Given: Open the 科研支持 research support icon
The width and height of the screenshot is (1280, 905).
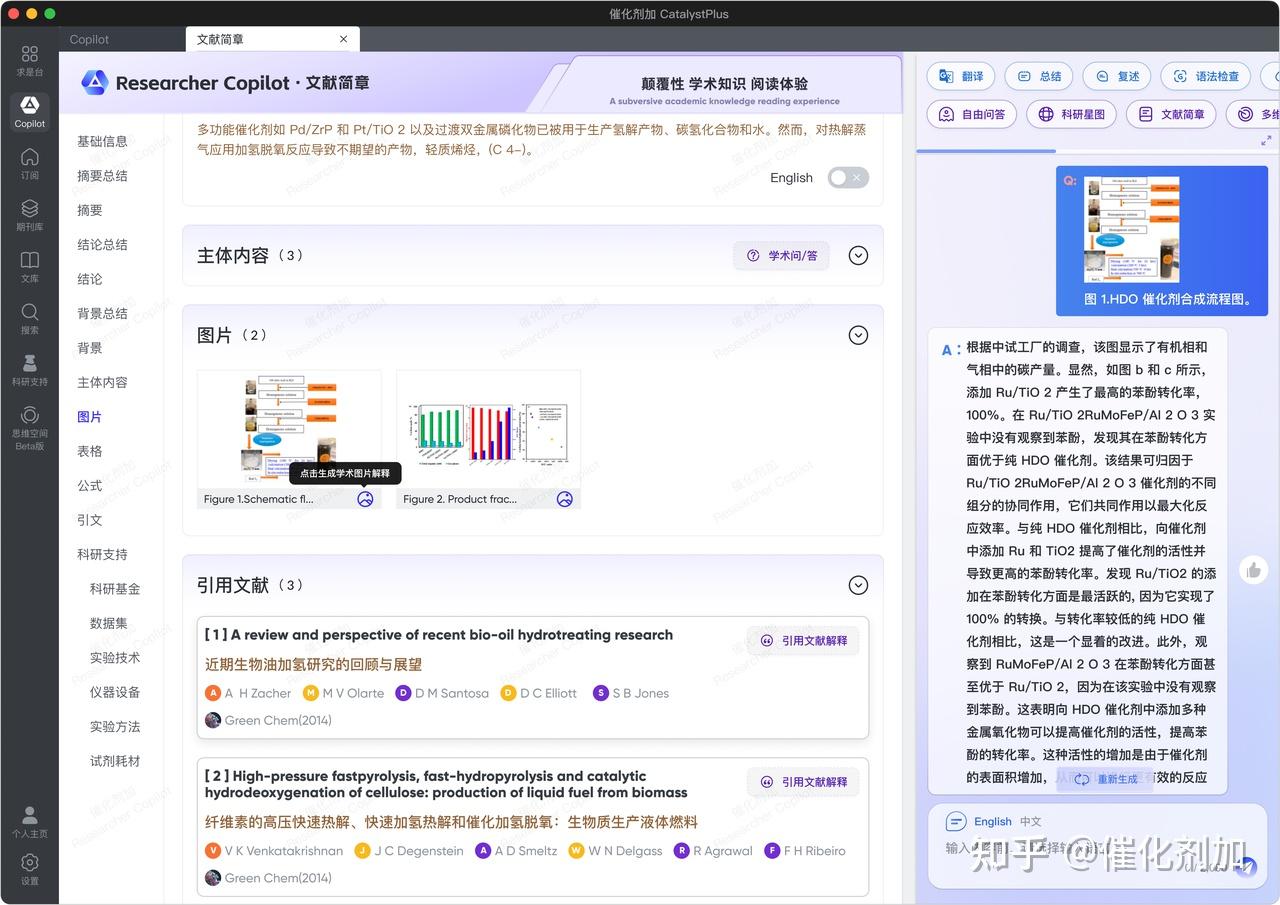Looking at the screenshot, I should (x=29, y=370).
